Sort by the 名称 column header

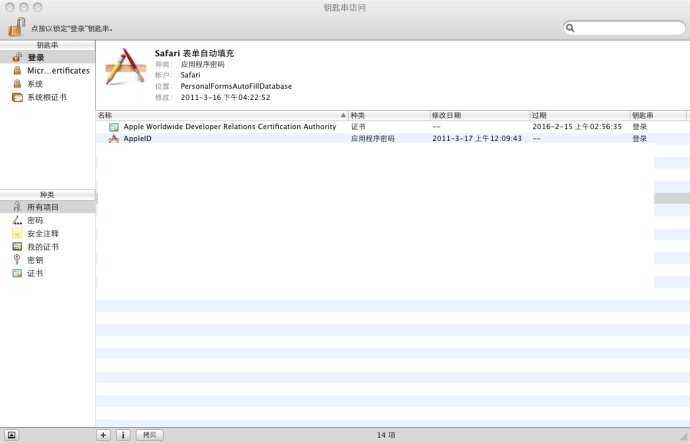[x=222, y=115]
